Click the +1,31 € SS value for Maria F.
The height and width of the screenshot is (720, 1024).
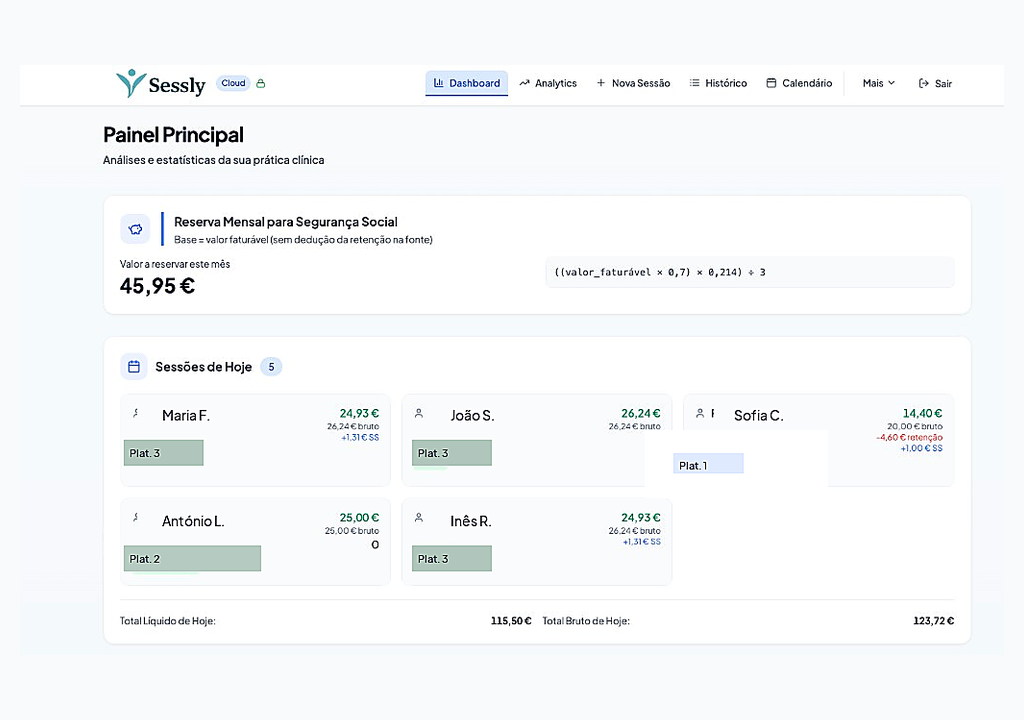tap(360, 438)
